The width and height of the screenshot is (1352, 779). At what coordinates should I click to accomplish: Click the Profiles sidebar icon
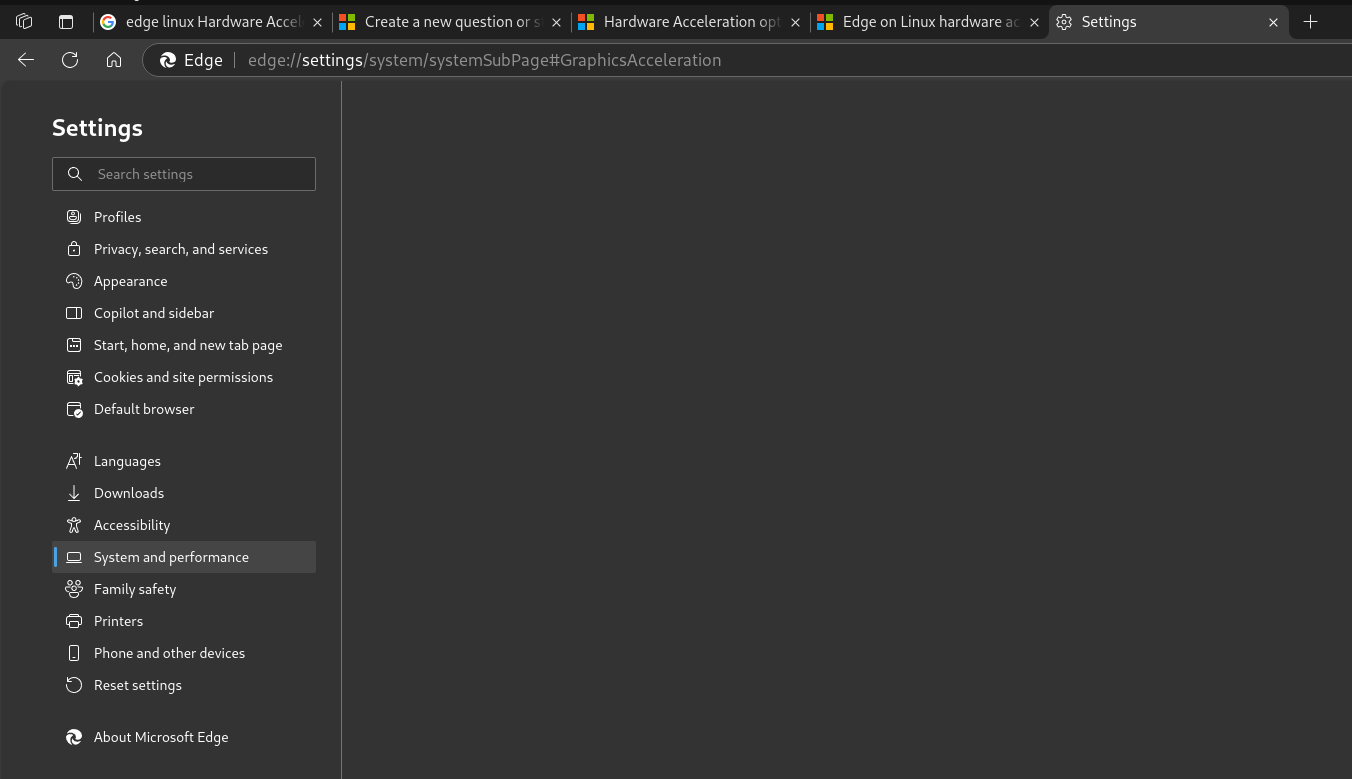click(x=74, y=217)
